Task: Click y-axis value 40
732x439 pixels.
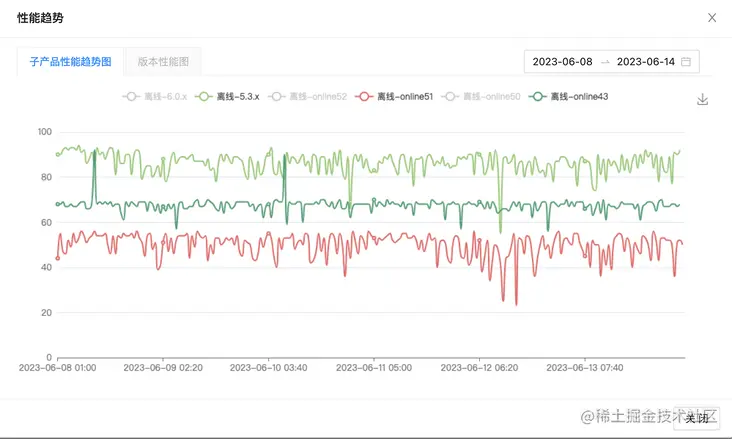Action: 46,268
